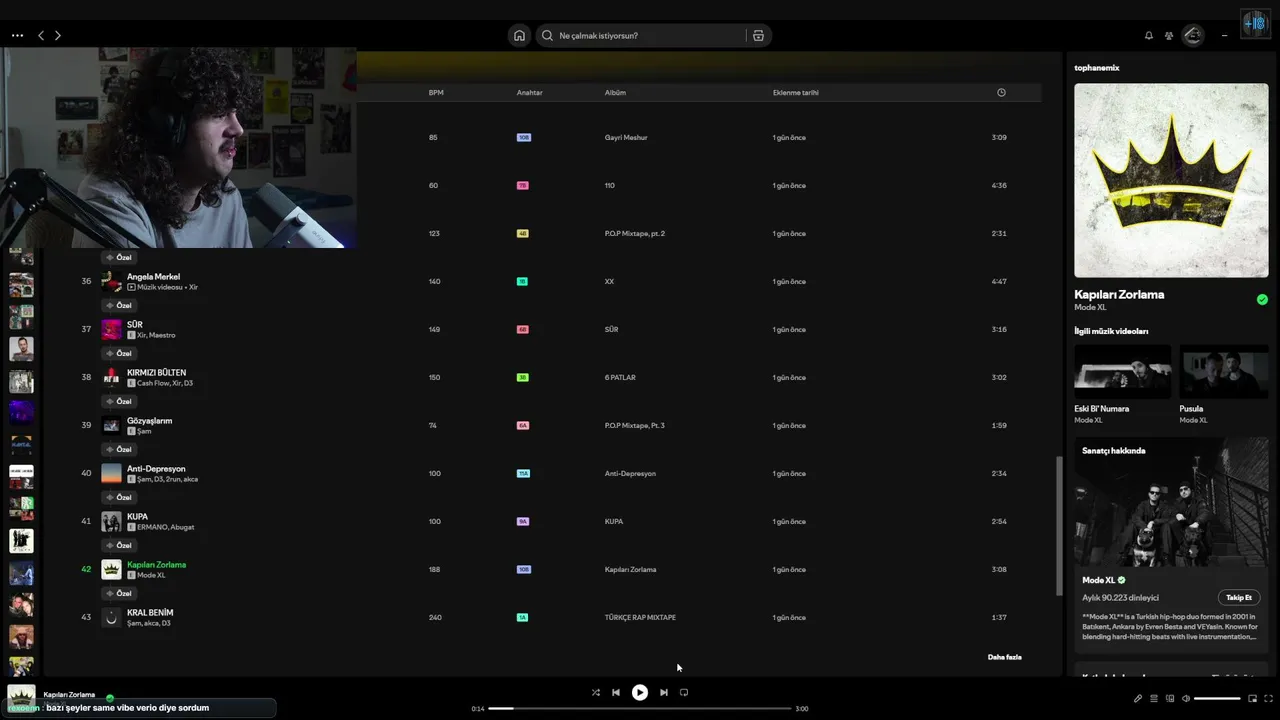Viewport: 1280px width, 720px height.
Task: Click the key badge on the Anti-Depresyon row
Action: (523, 473)
